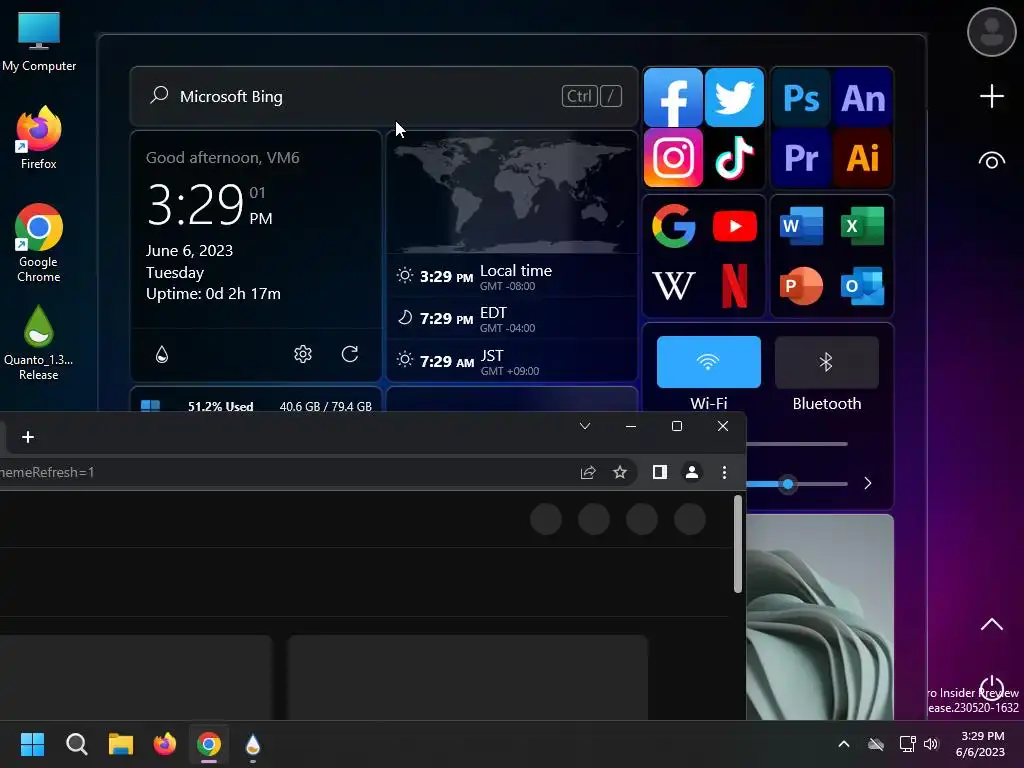Open the Google shortcut icon

click(673, 226)
